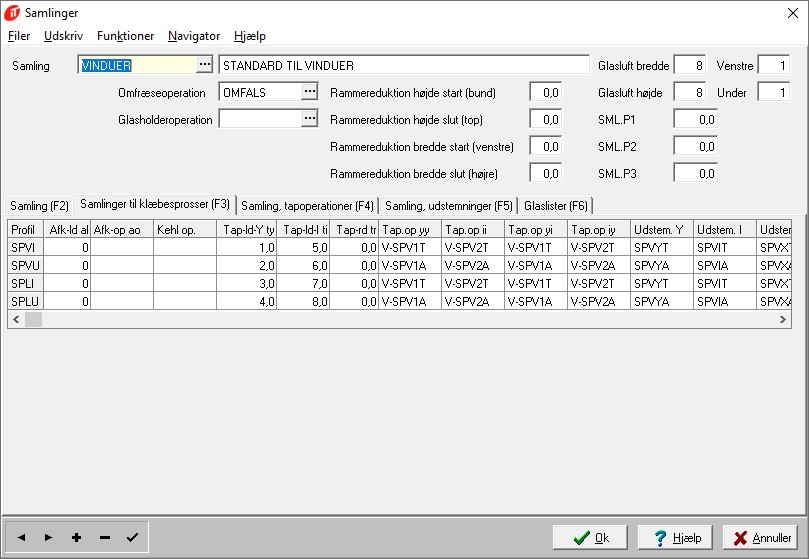Click the table scrollbar left arrow
The height and width of the screenshot is (559, 809).
tap(17, 320)
